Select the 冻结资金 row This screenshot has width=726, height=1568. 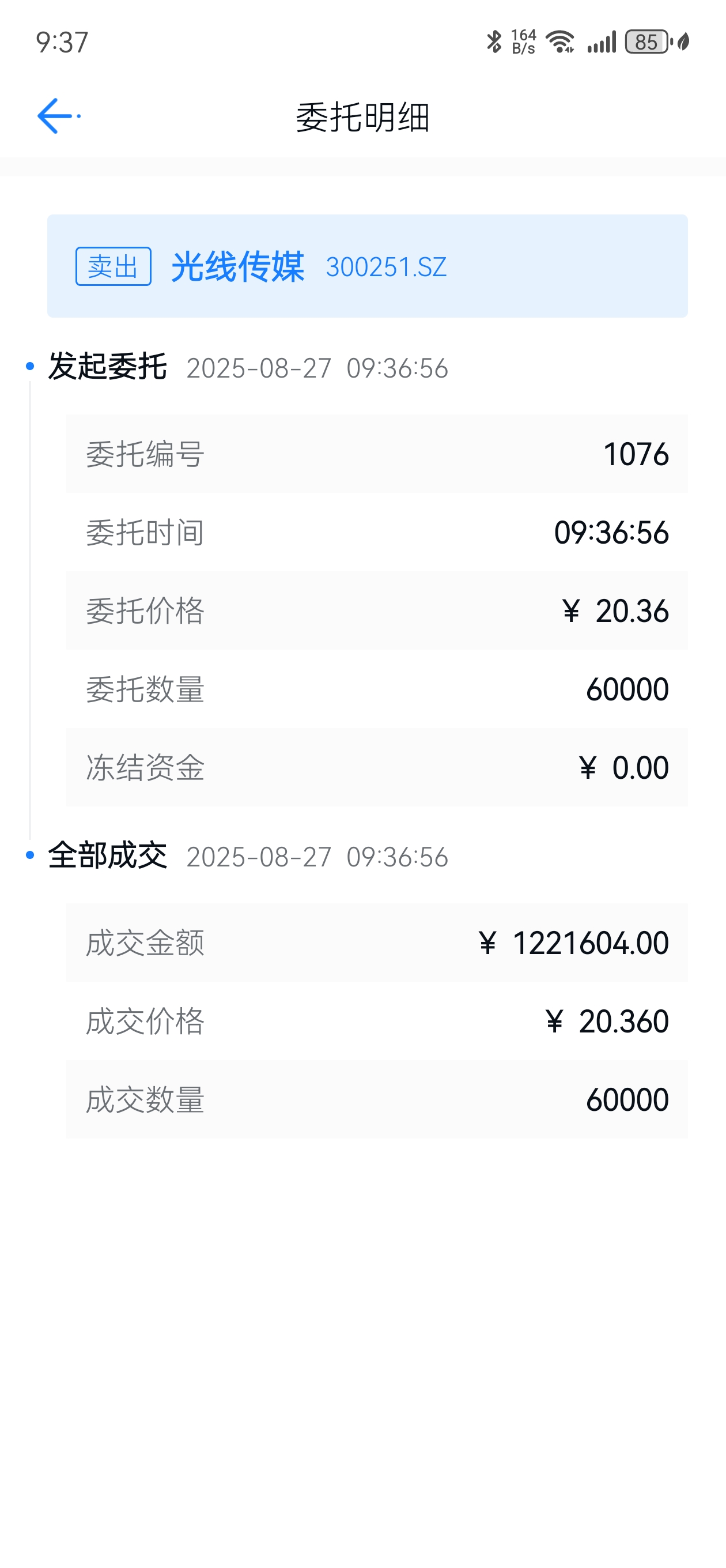point(377,767)
